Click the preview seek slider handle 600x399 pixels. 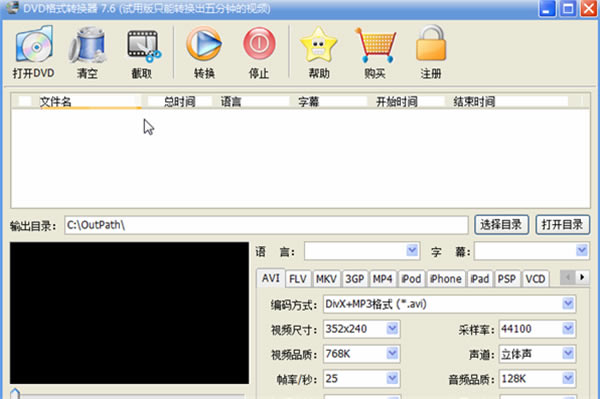(x=15, y=394)
